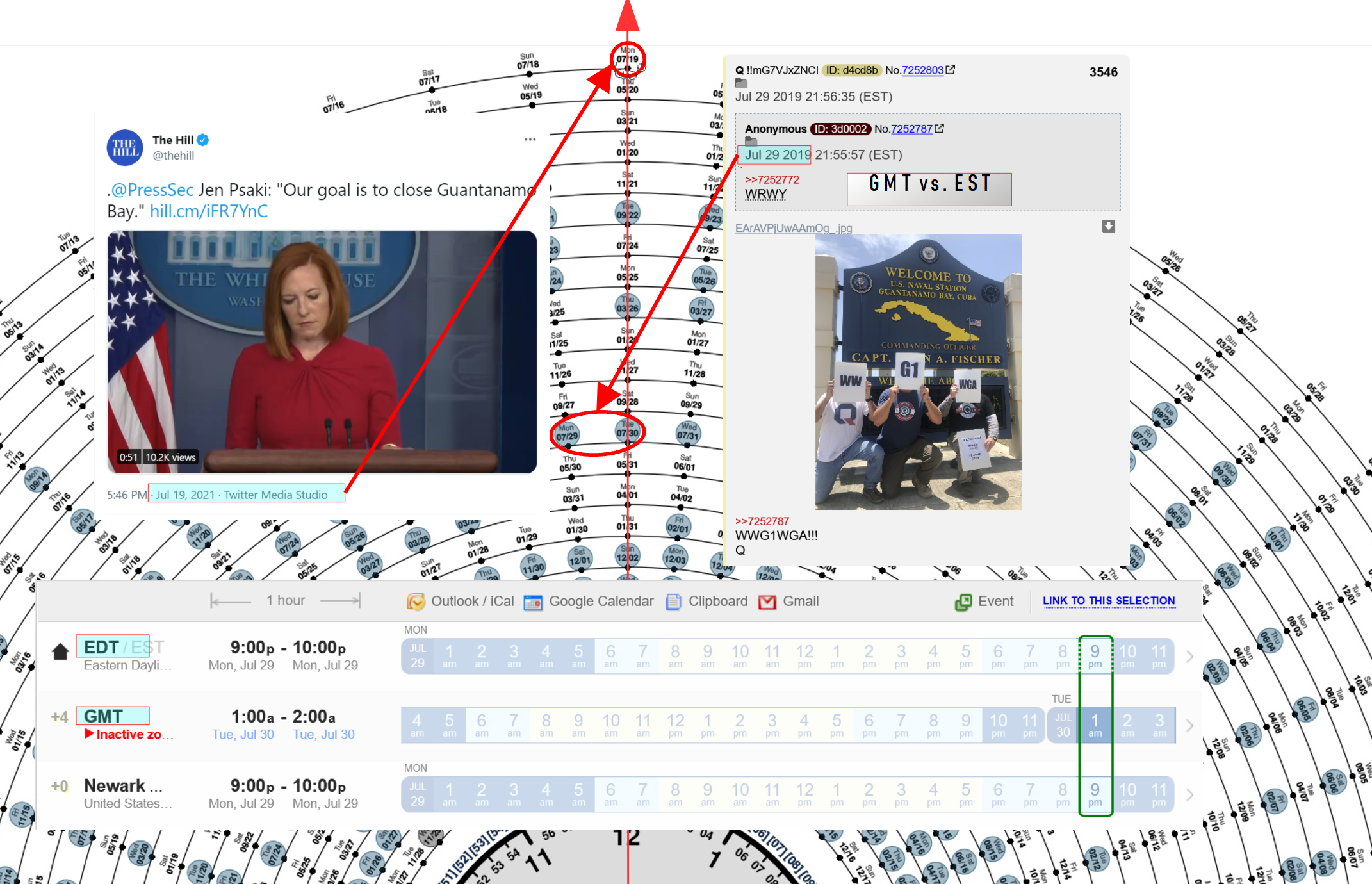Click the 1:00a GMT start time
Viewport: 1372px width, 884px height.
point(252,717)
